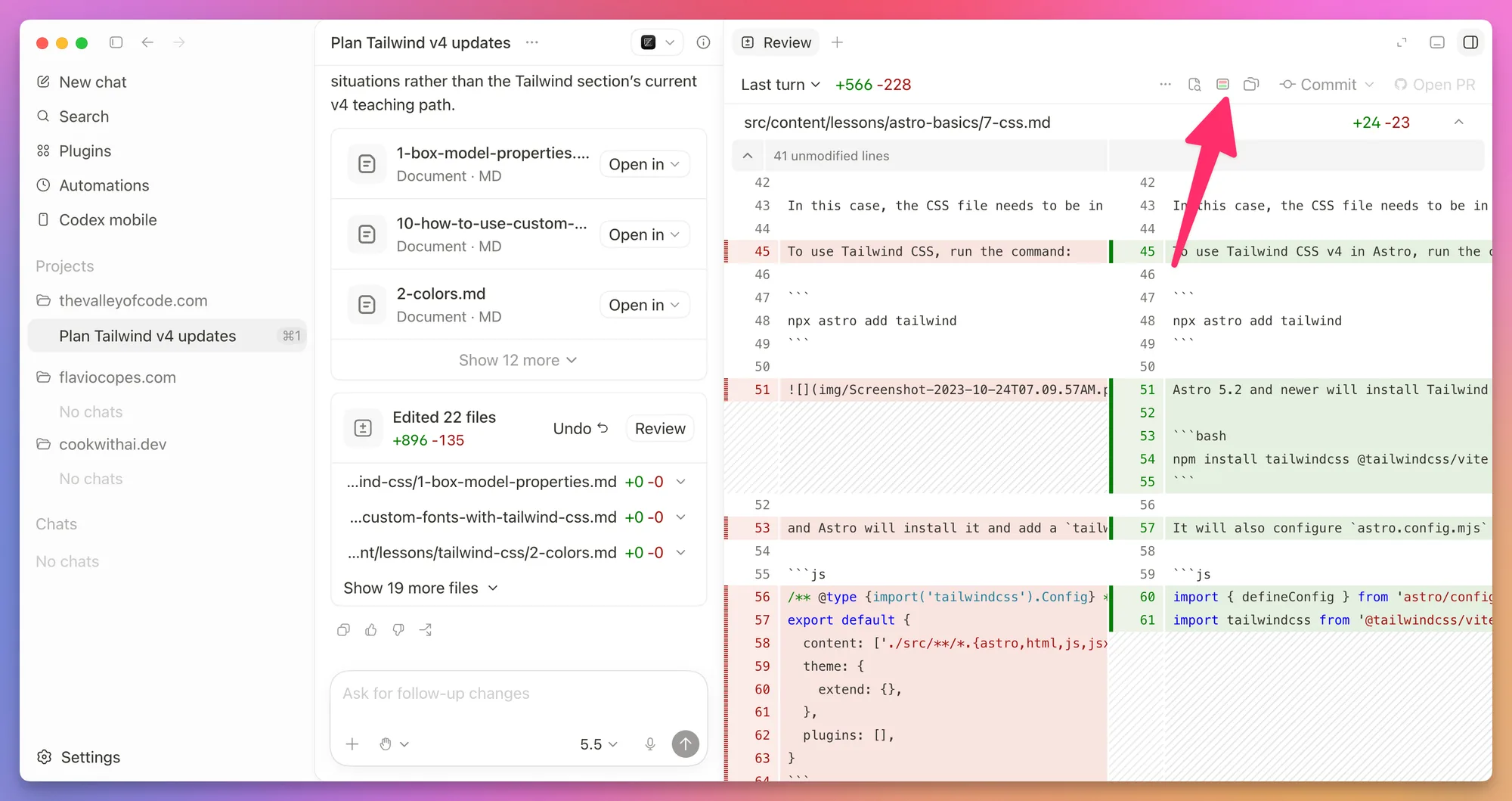
Task: Click the Chats section header
Action: [57, 524]
